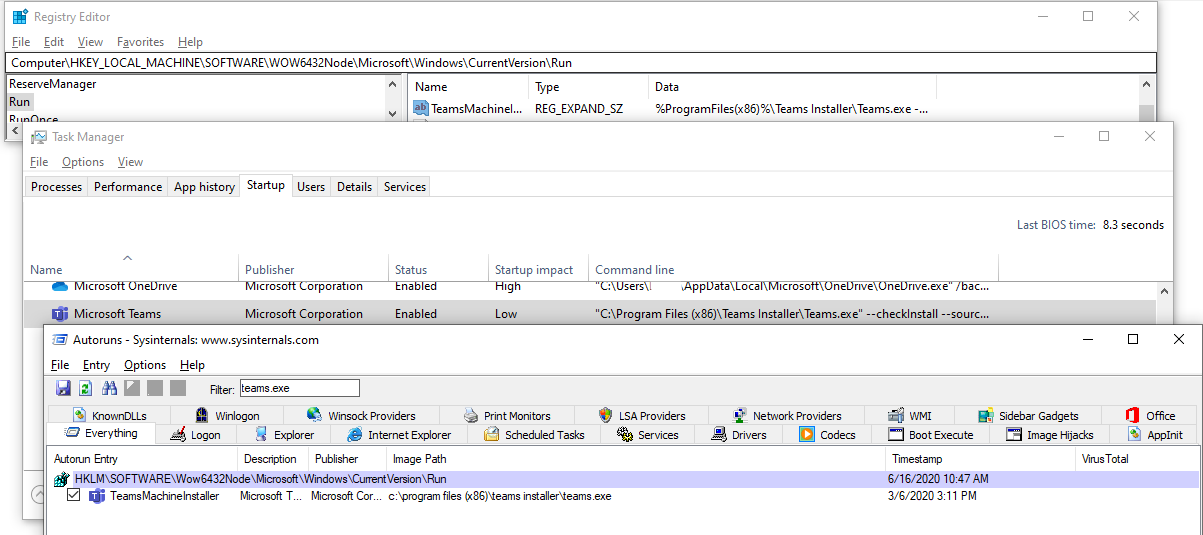Open the AppInit tab

[x=1156, y=434]
